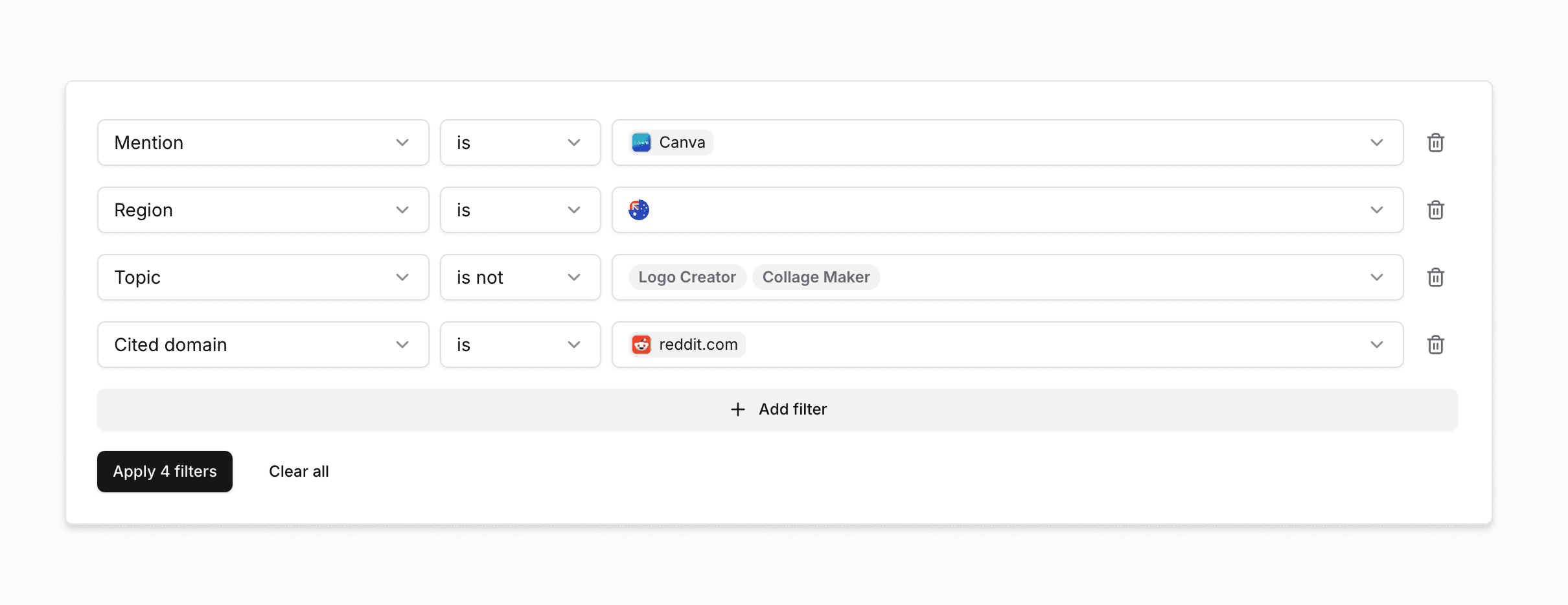Image resolution: width=1568 pixels, height=605 pixels.
Task: Delete the Mention filter using its trash icon
Action: pyautogui.click(x=1436, y=143)
